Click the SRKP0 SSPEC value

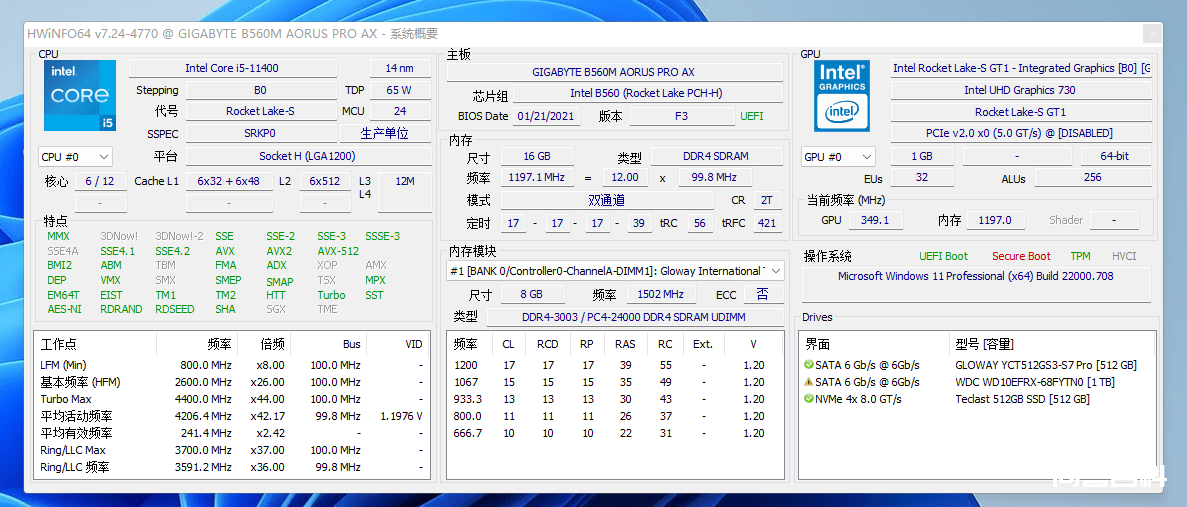(x=260, y=133)
